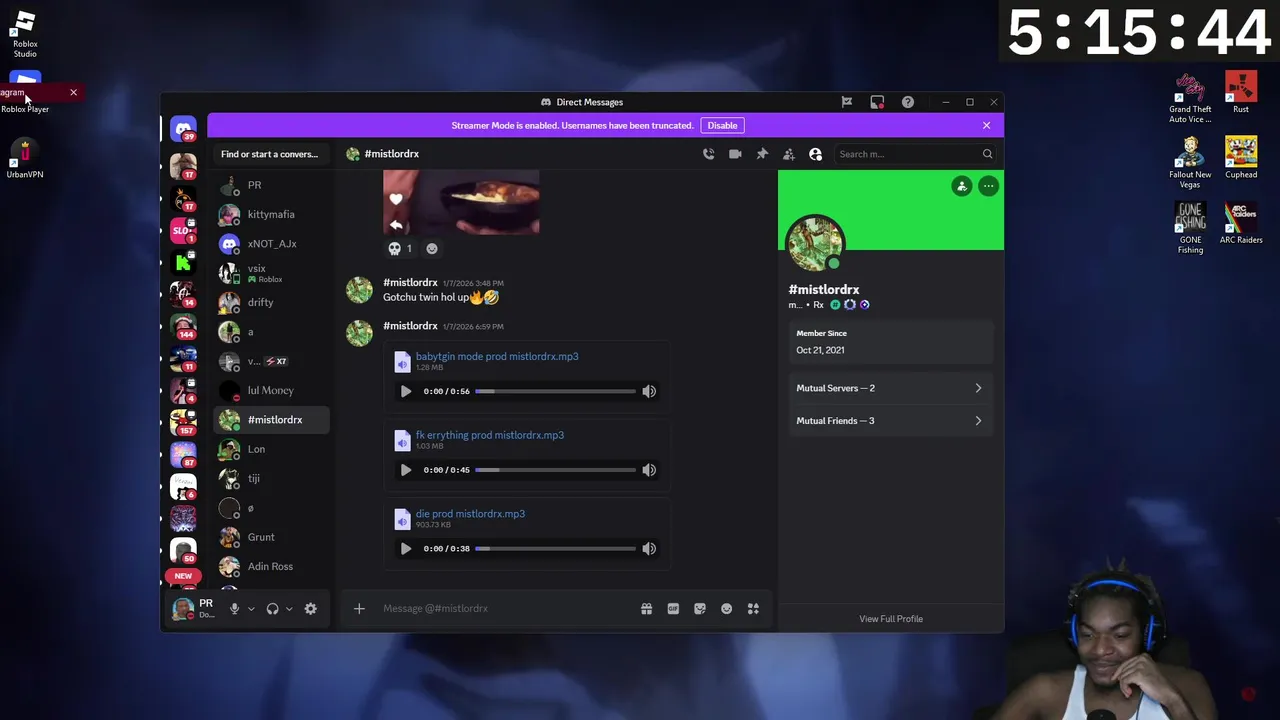This screenshot has height=720, width=1280.
Task: Seek in die prod audio progress bar
Action: click(555, 548)
